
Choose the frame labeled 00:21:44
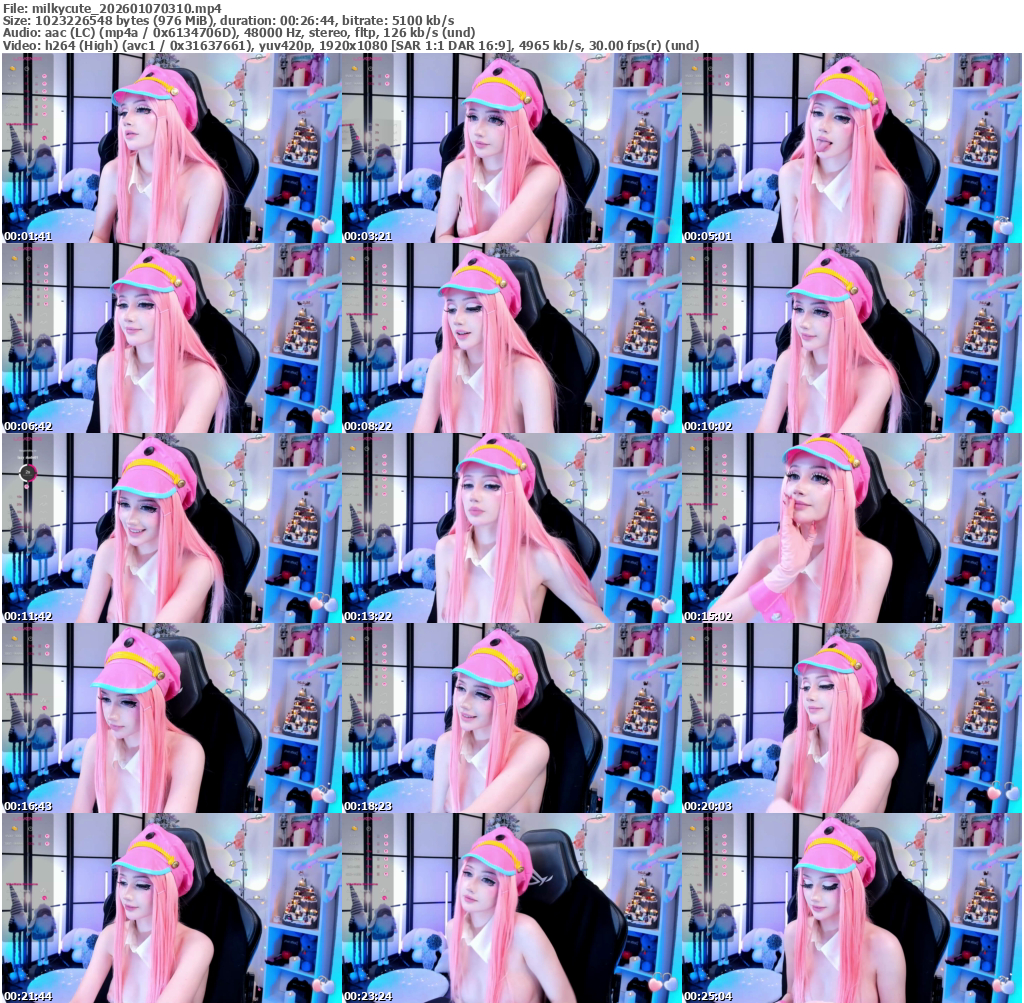point(172,908)
